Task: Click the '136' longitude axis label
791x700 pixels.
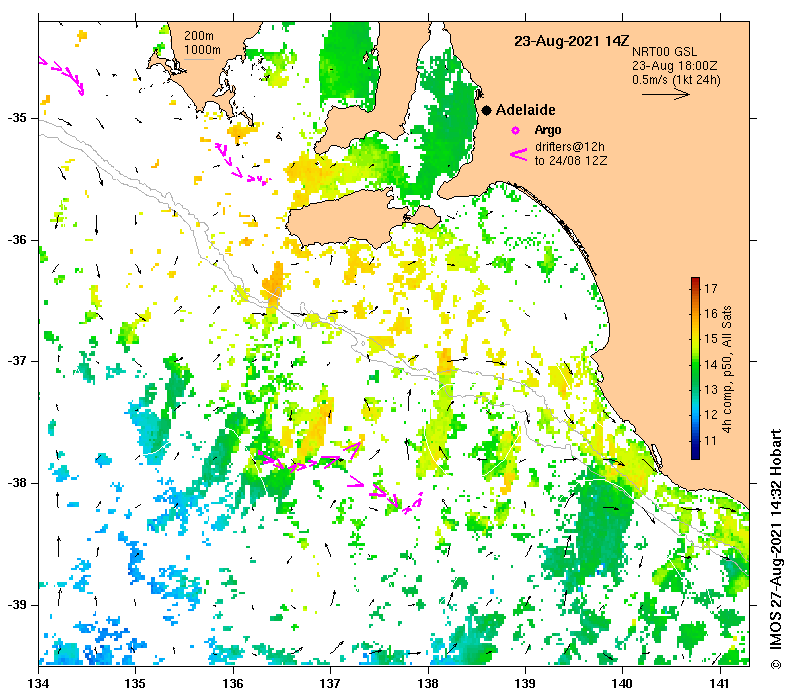Action: (x=233, y=684)
